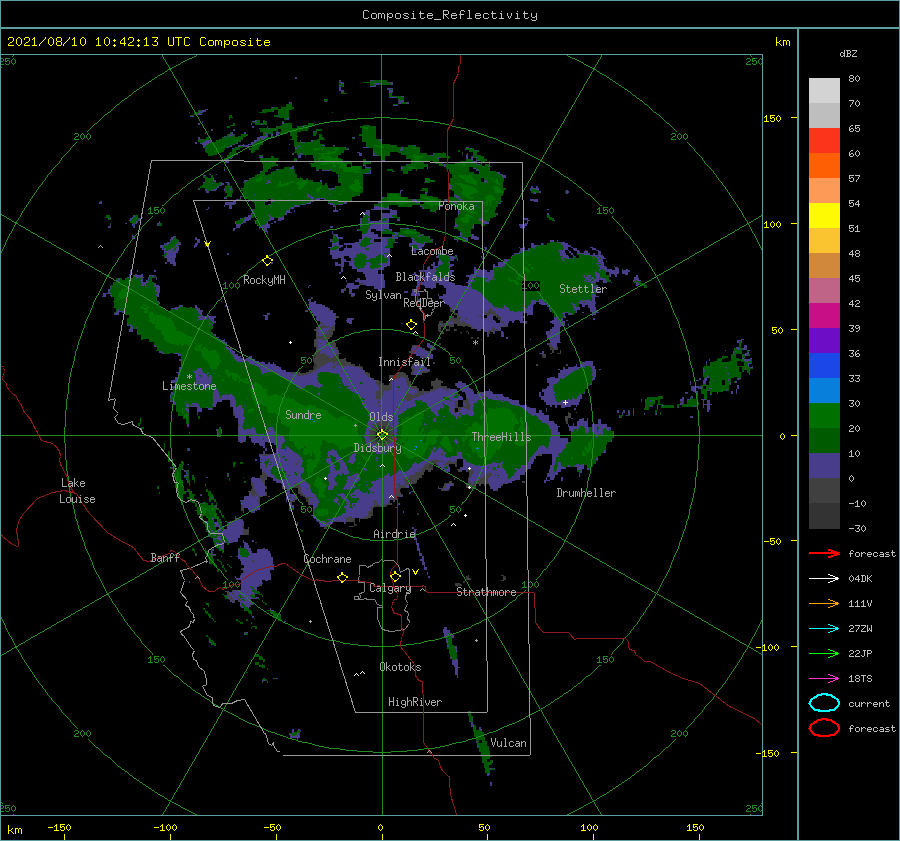Click the lightest gray swatch between 80 and 70 dBZ
This screenshot has height=841, width=900.
coord(824,90)
